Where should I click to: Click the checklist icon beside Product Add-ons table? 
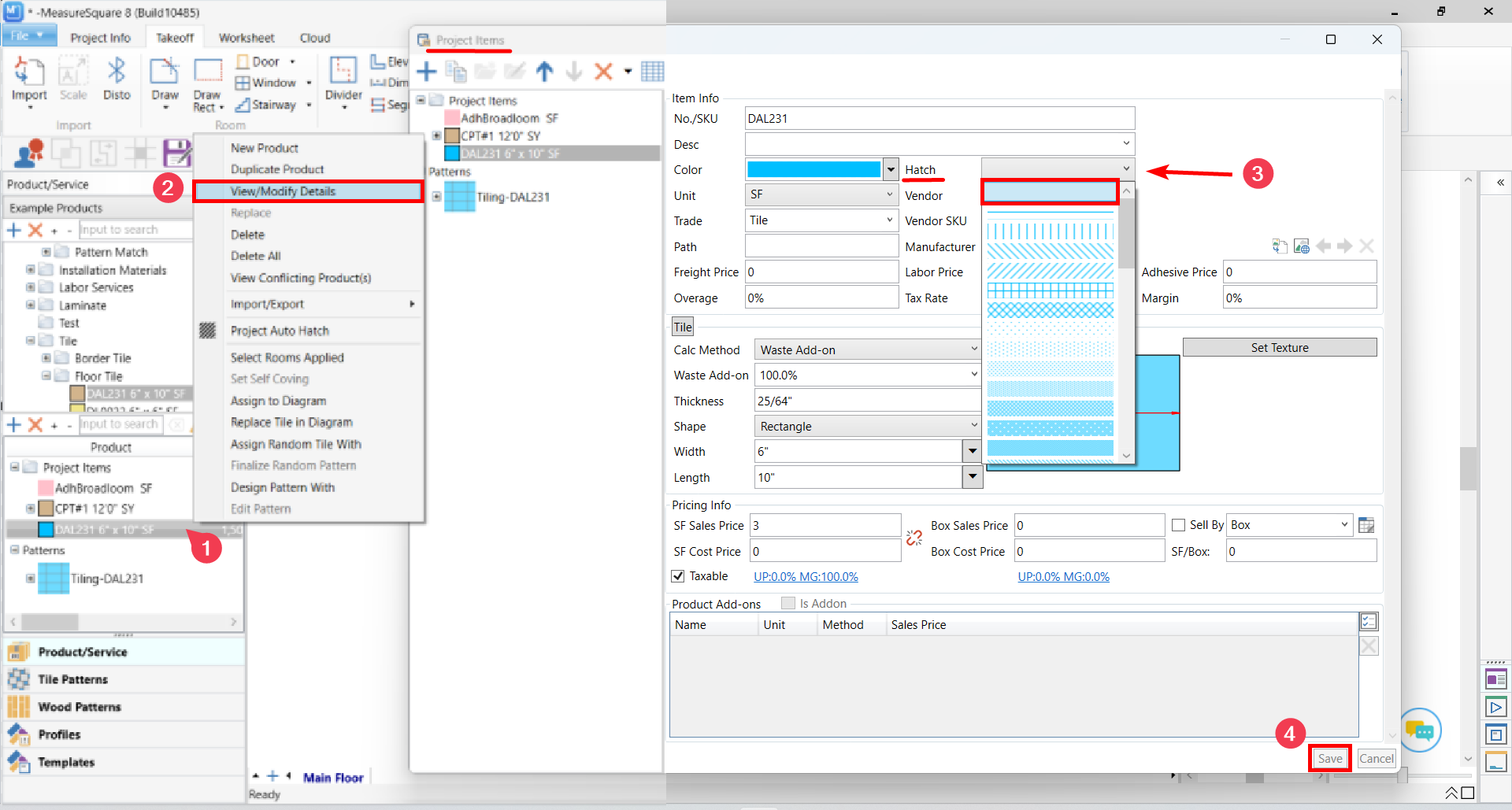click(1369, 622)
